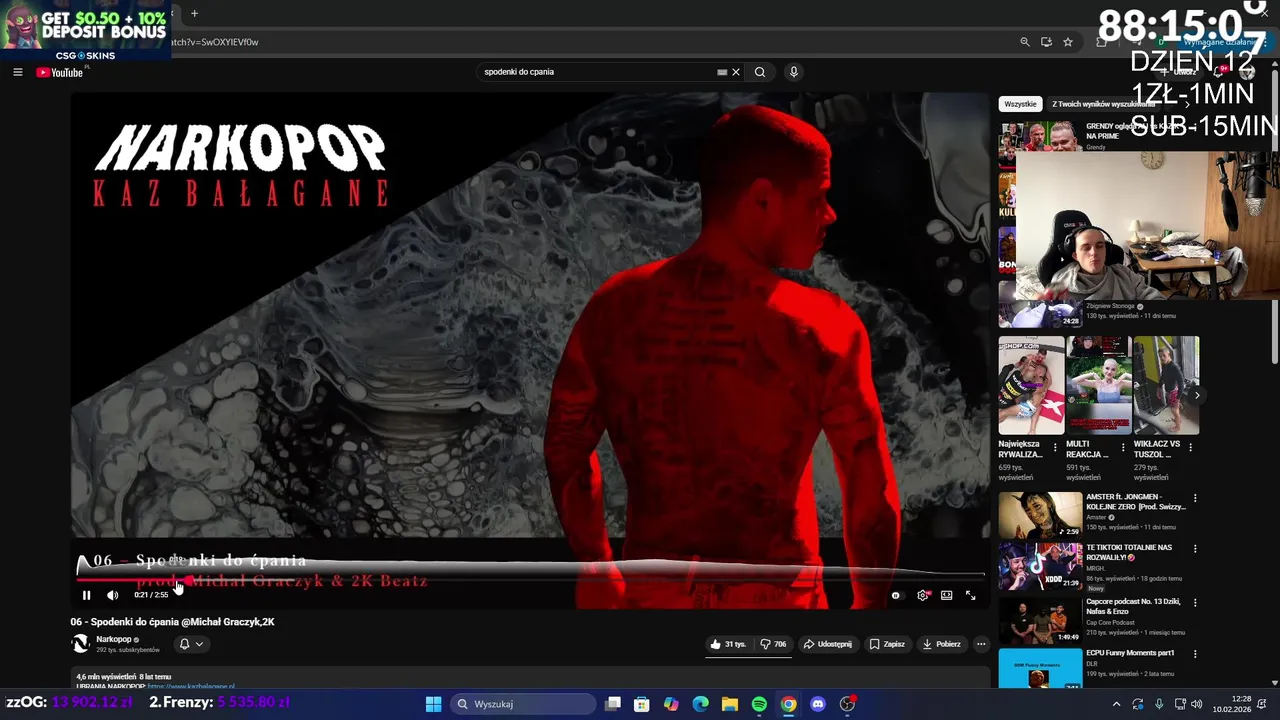1280x720 pixels.
Task: Go to the YouTube home logo
Action: [60, 72]
